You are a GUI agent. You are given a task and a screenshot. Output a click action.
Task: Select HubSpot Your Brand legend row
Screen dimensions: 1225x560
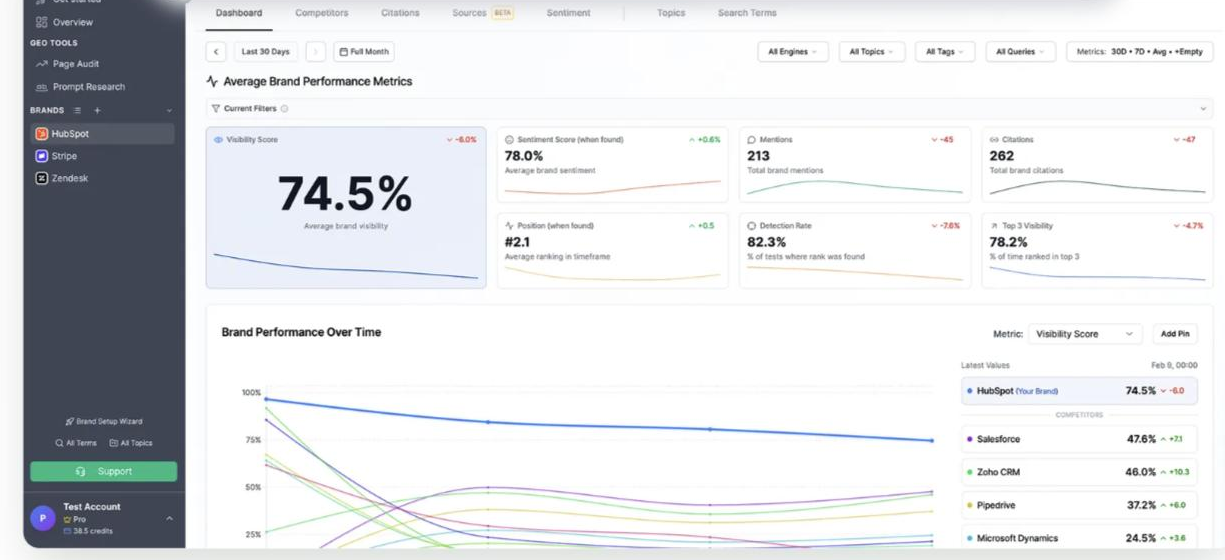(x=1079, y=391)
